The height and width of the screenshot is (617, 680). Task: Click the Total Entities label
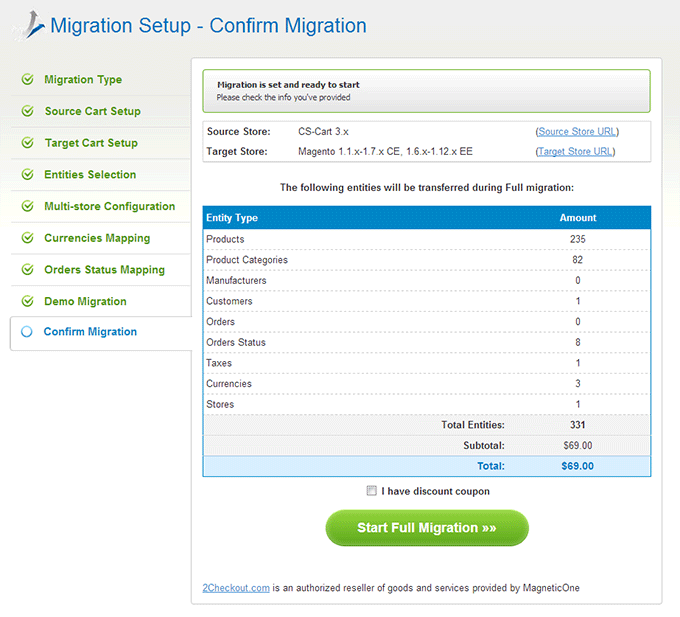(x=473, y=425)
